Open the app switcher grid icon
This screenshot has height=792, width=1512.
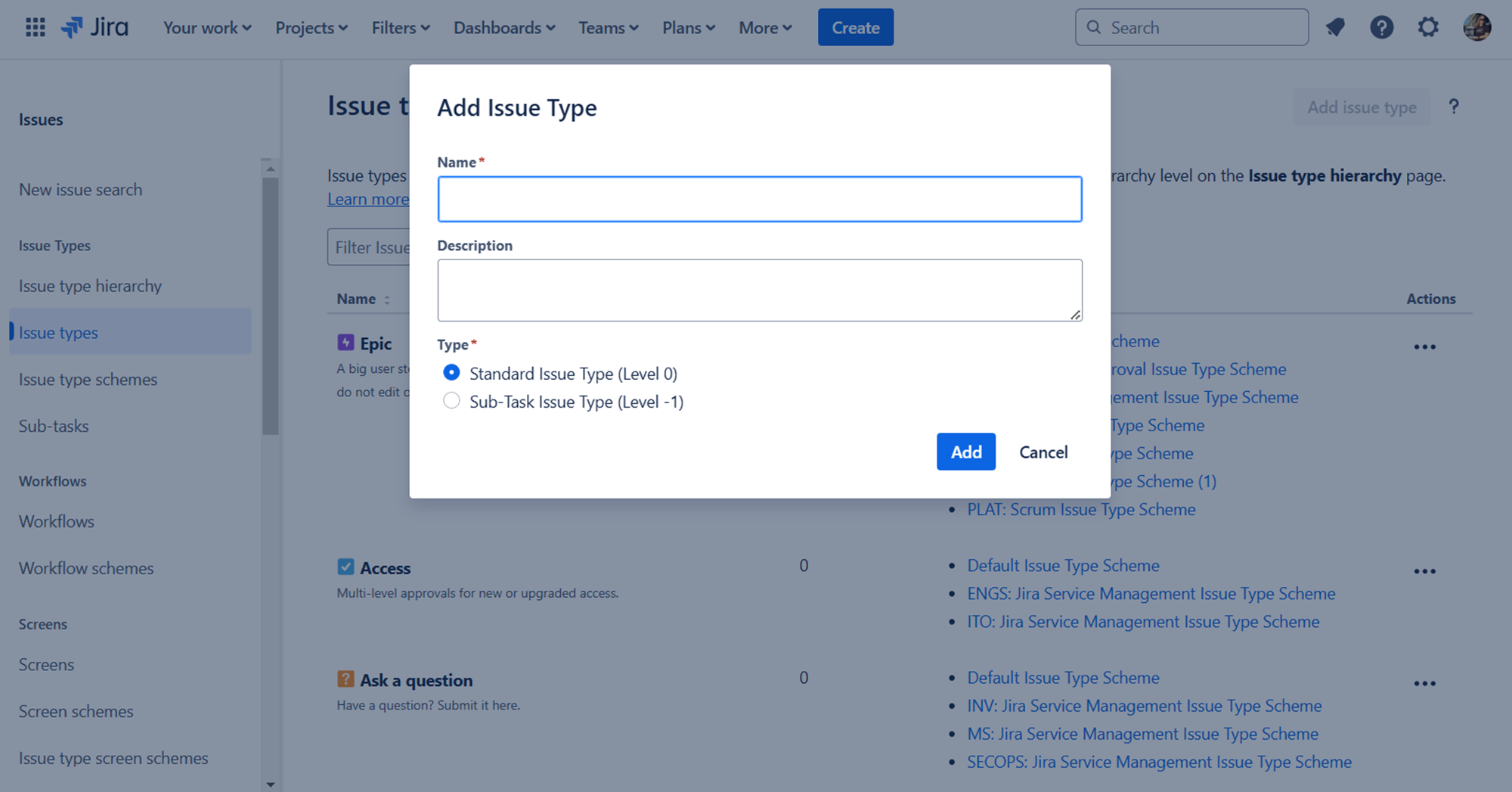34,27
